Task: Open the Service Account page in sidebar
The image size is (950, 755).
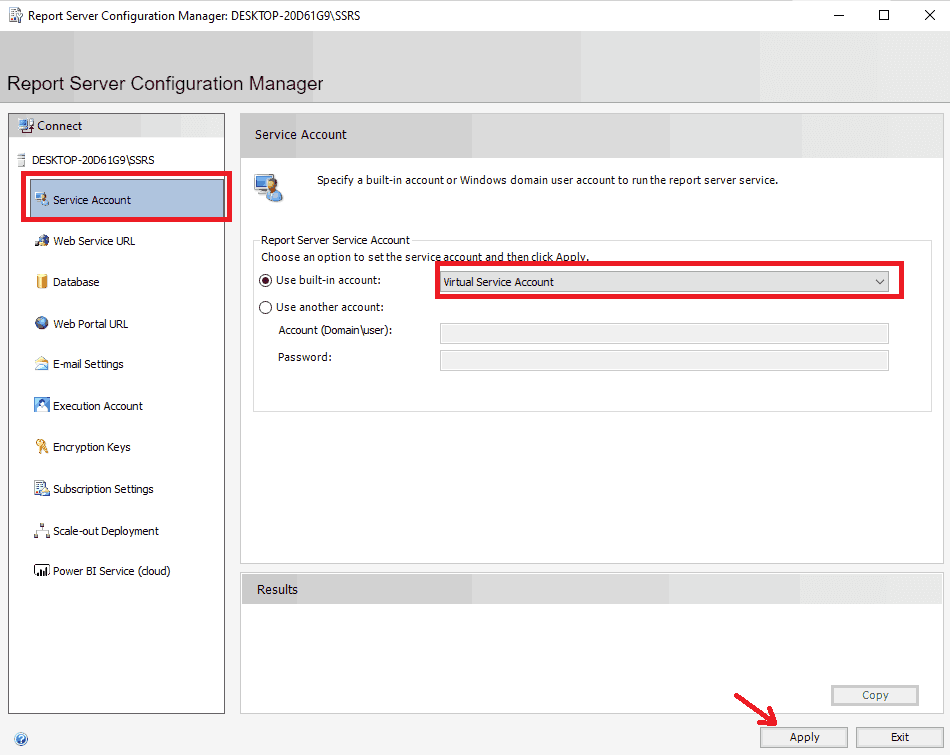Action: click(92, 200)
